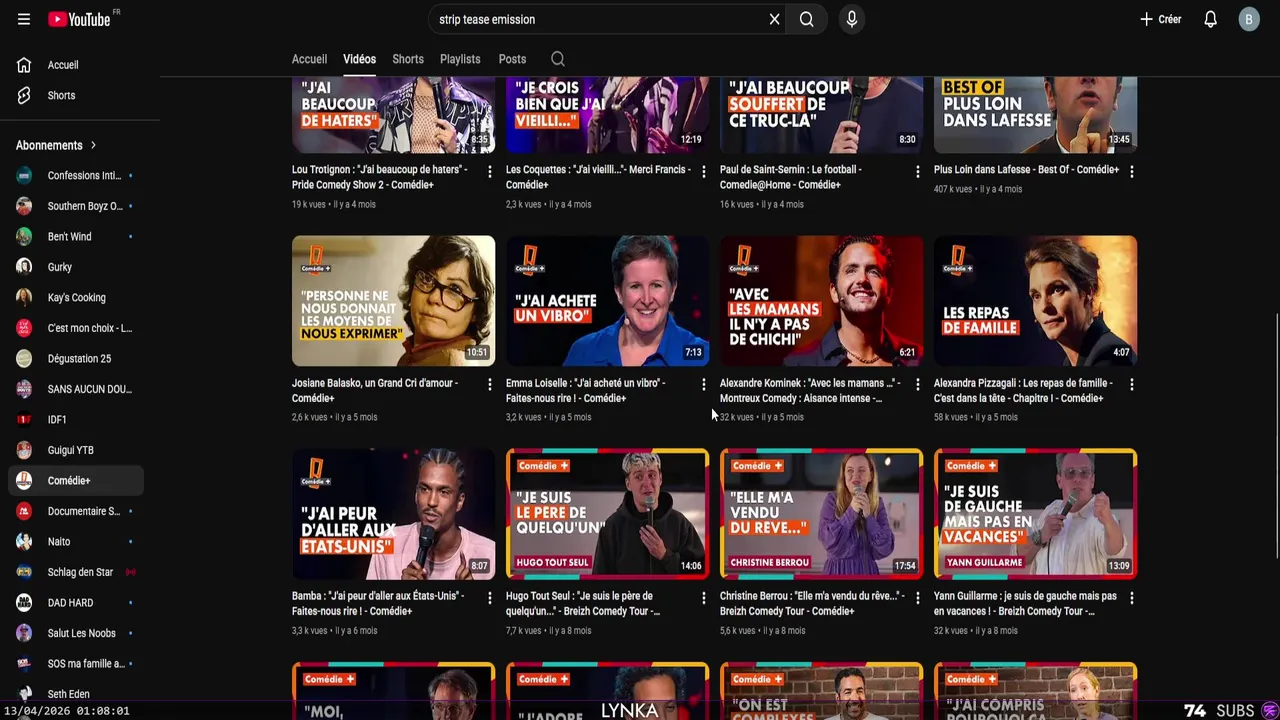Open C'est mon choix subscription
The height and width of the screenshot is (720, 1280).
click(76, 328)
